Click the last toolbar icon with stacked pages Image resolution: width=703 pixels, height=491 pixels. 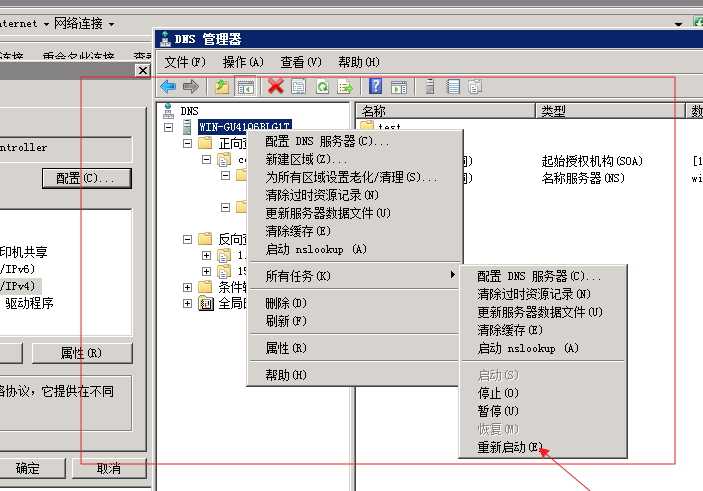click(475, 86)
